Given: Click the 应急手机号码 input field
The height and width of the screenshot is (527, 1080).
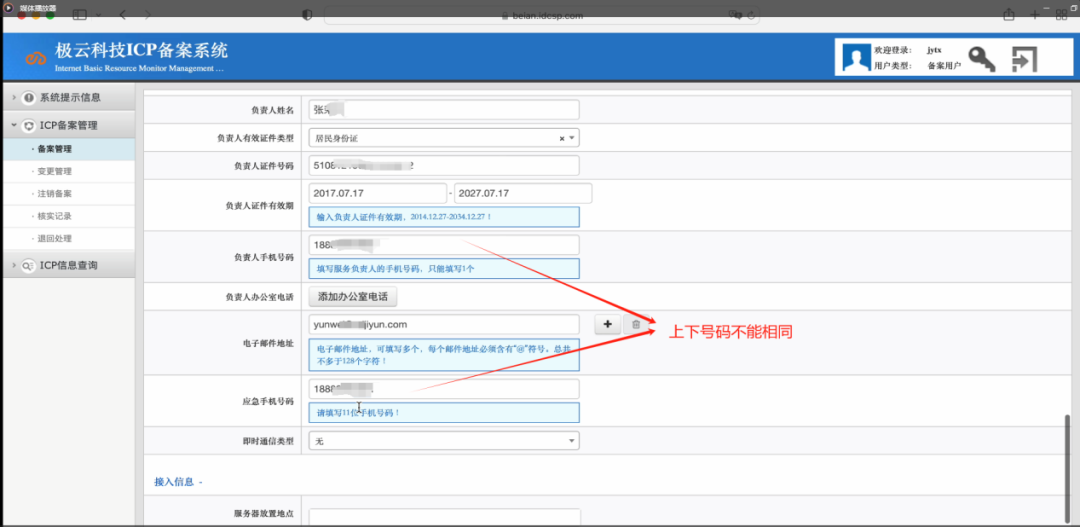Looking at the screenshot, I should (x=444, y=389).
